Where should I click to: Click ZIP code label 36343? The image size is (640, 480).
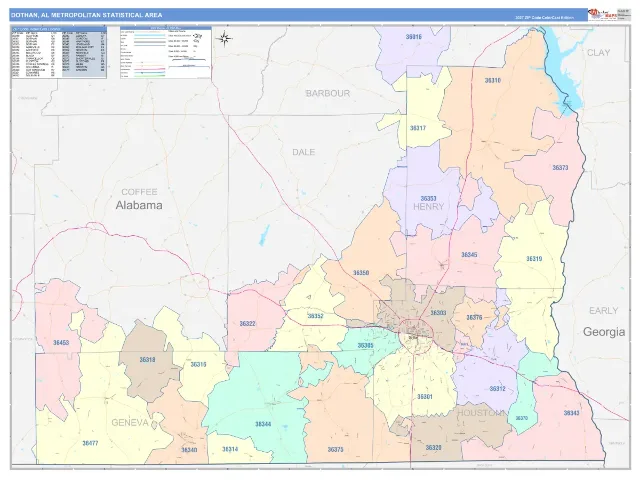tap(571, 413)
